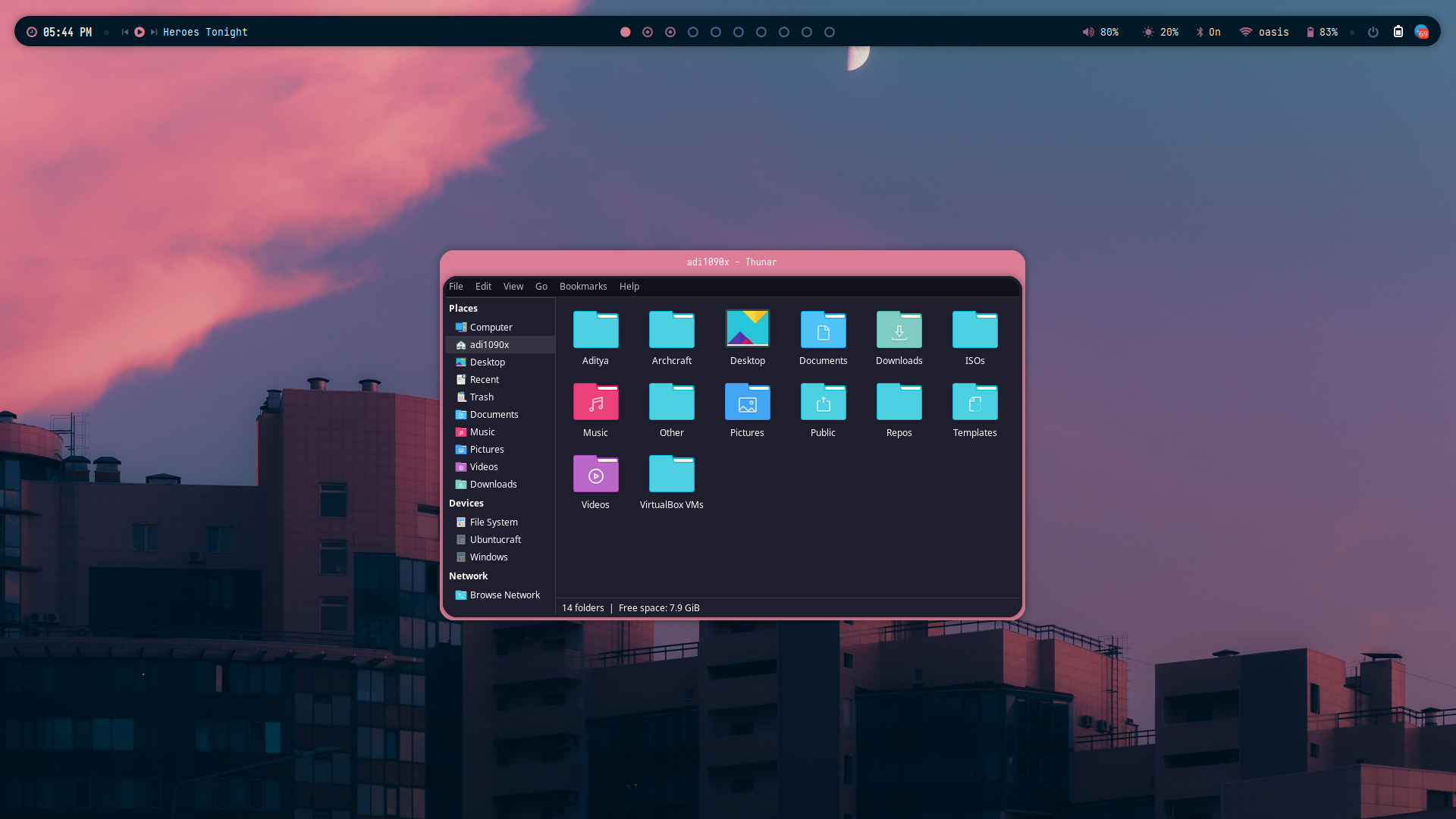
Task: Click Browse Network in sidebar
Action: pos(504,595)
